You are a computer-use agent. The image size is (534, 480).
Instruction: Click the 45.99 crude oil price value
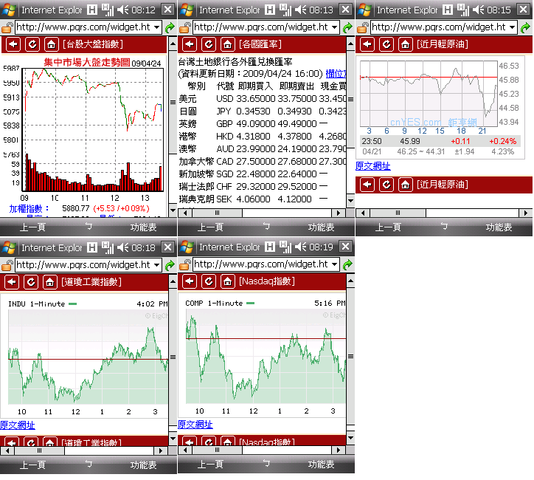410,141
